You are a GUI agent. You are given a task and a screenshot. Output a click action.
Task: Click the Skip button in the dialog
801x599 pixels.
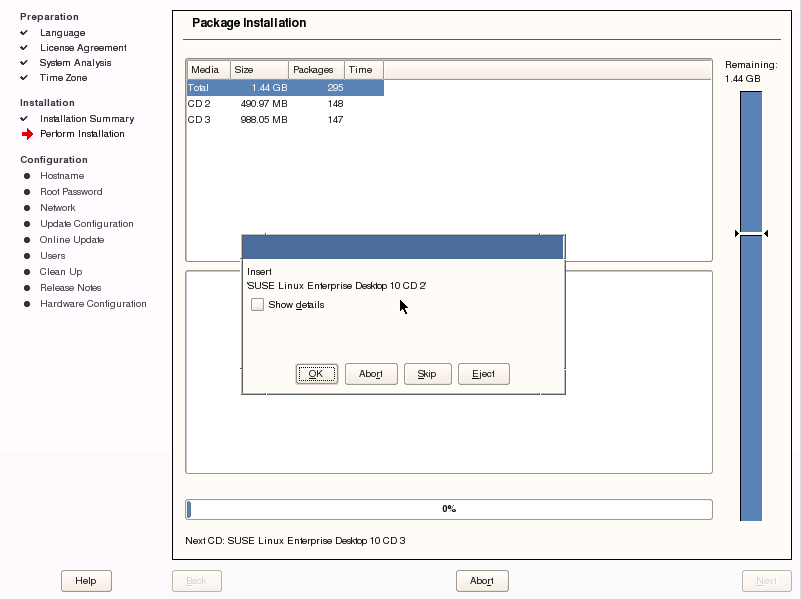click(x=427, y=374)
